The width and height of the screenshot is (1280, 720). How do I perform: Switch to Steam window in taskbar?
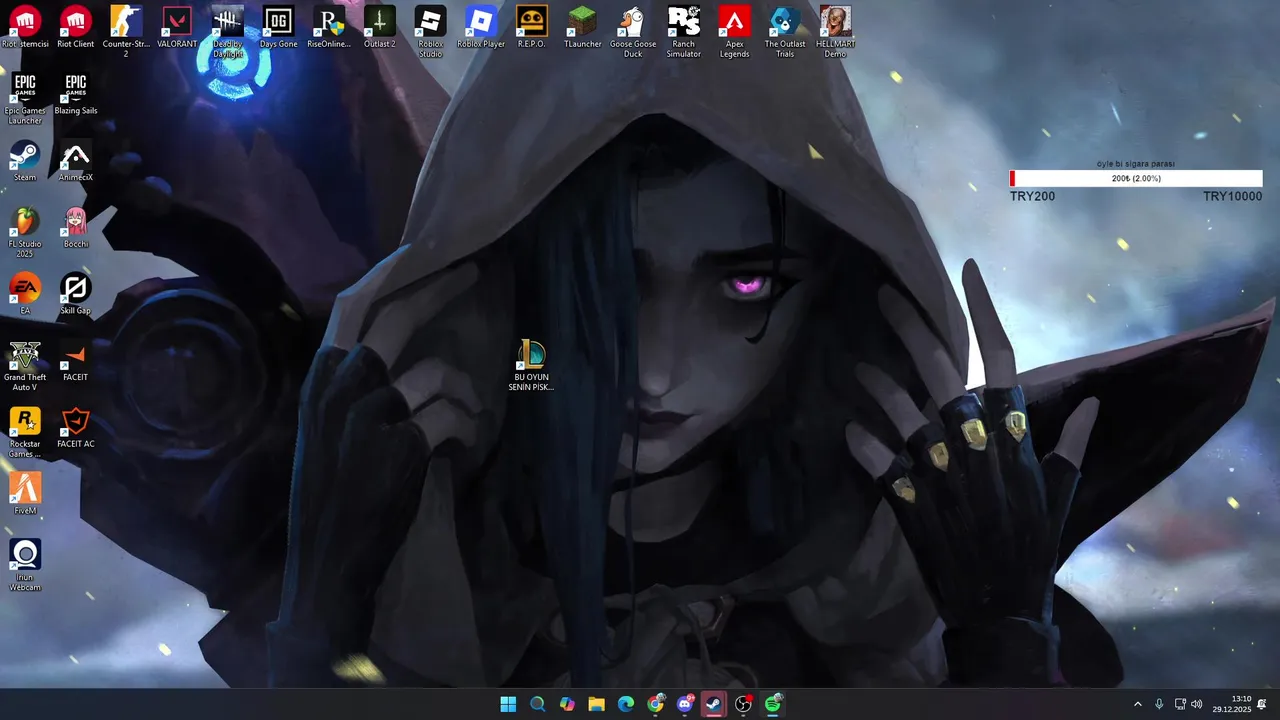click(x=714, y=704)
